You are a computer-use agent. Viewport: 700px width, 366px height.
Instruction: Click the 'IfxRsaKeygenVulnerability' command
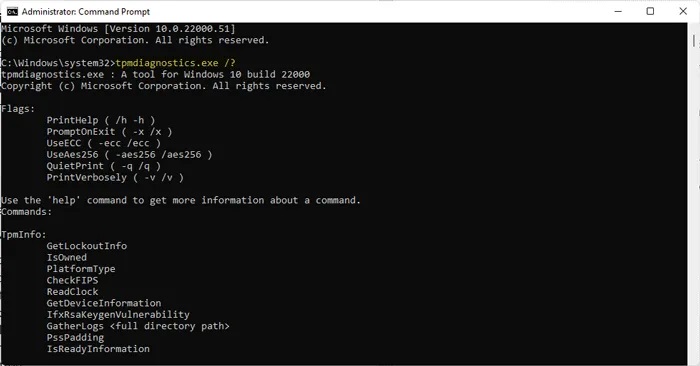(x=118, y=315)
